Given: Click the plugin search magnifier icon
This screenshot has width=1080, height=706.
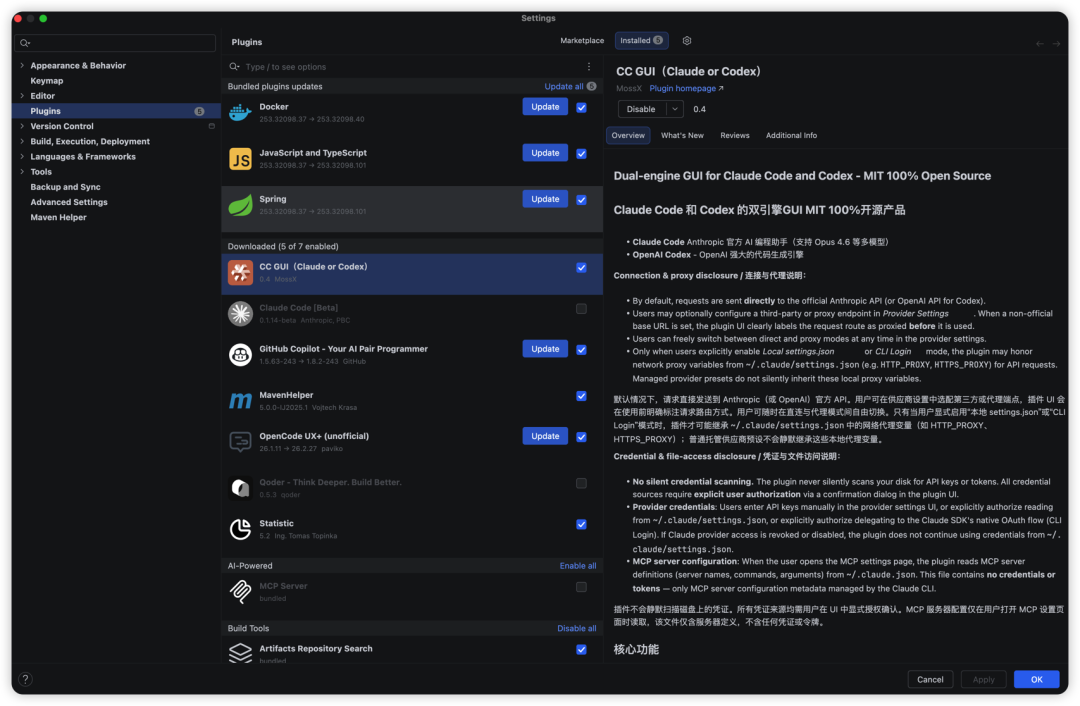Looking at the screenshot, I should [234, 67].
